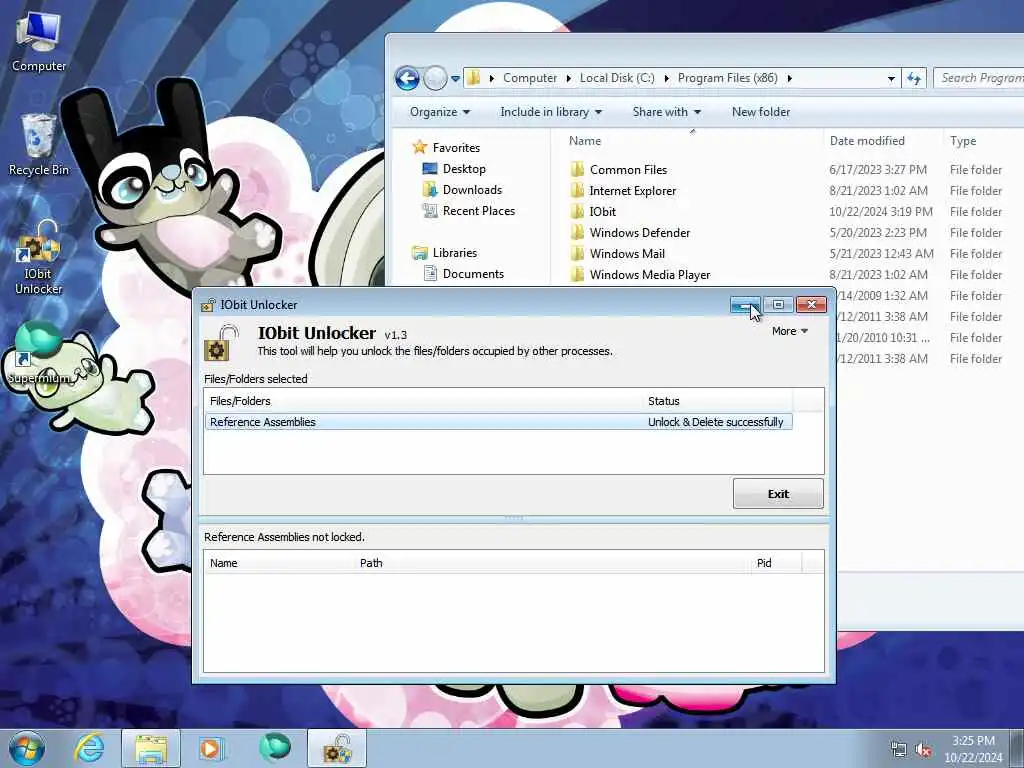The height and width of the screenshot is (768, 1024).
Task: Open the Include in library menu
Action: [x=551, y=112]
